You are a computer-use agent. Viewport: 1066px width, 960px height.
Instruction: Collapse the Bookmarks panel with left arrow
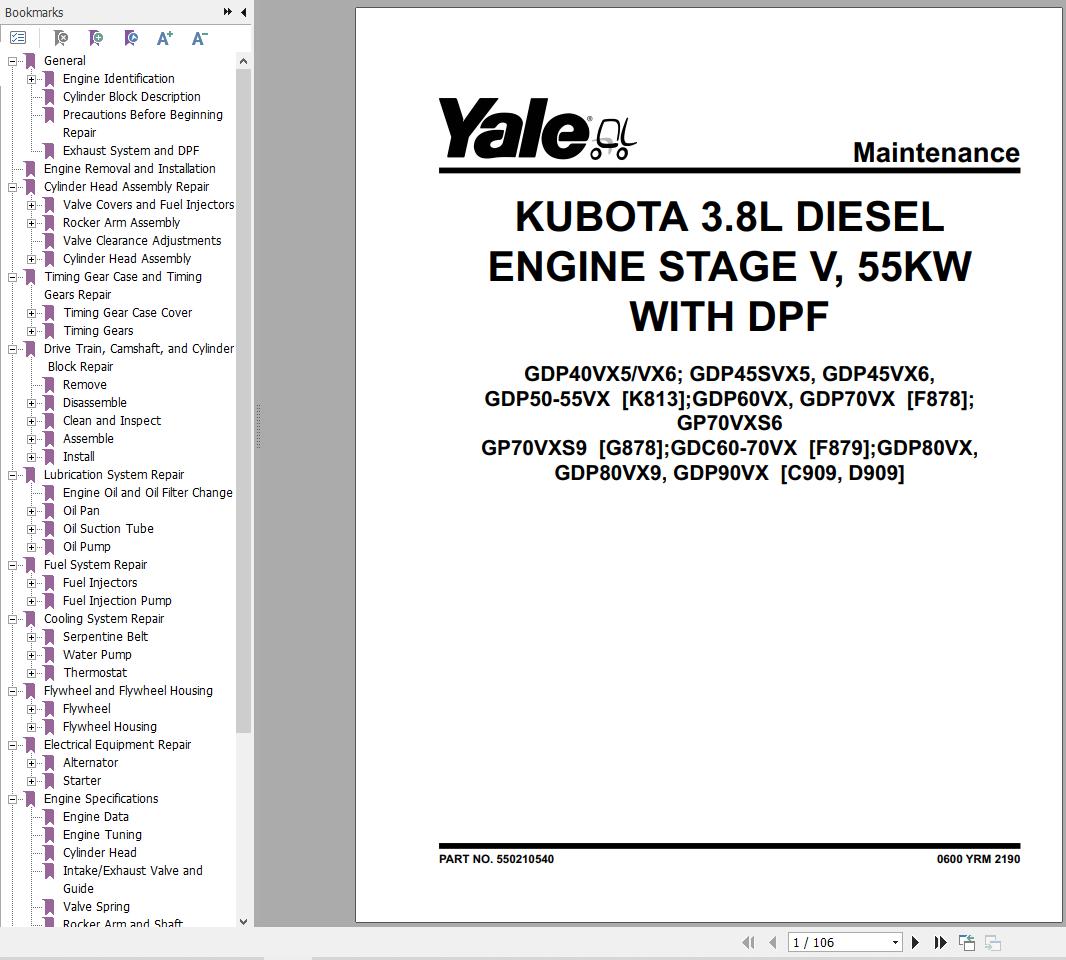[243, 12]
